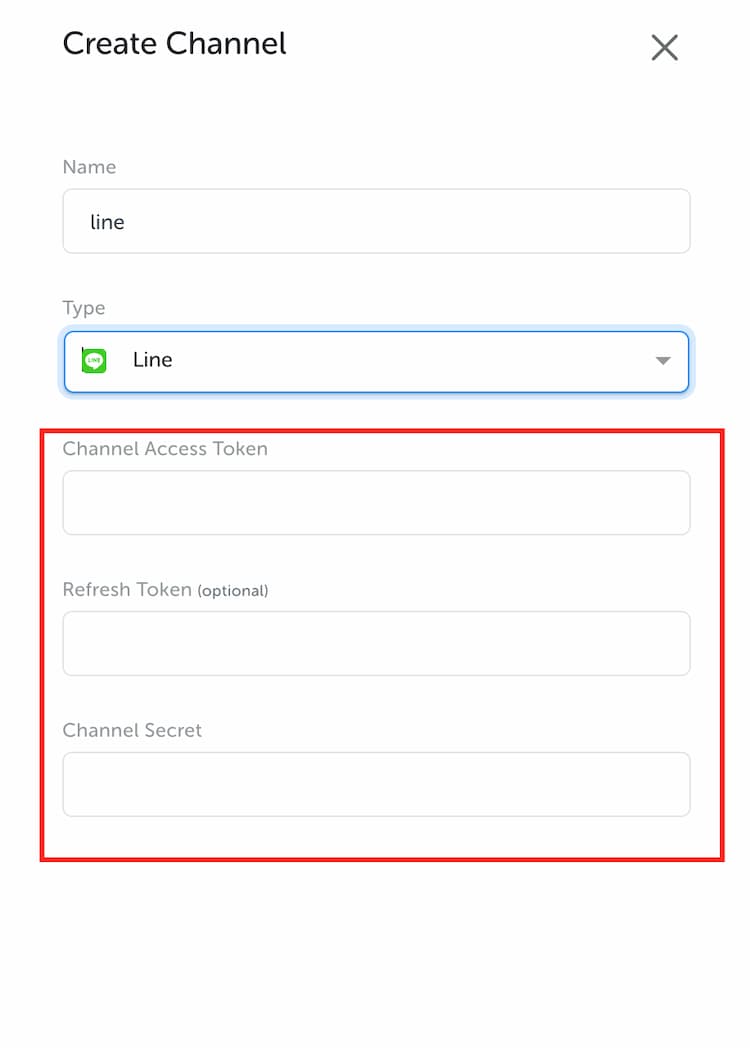
Task: Close the Create Channel dialog
Action: tap(664, 47)
